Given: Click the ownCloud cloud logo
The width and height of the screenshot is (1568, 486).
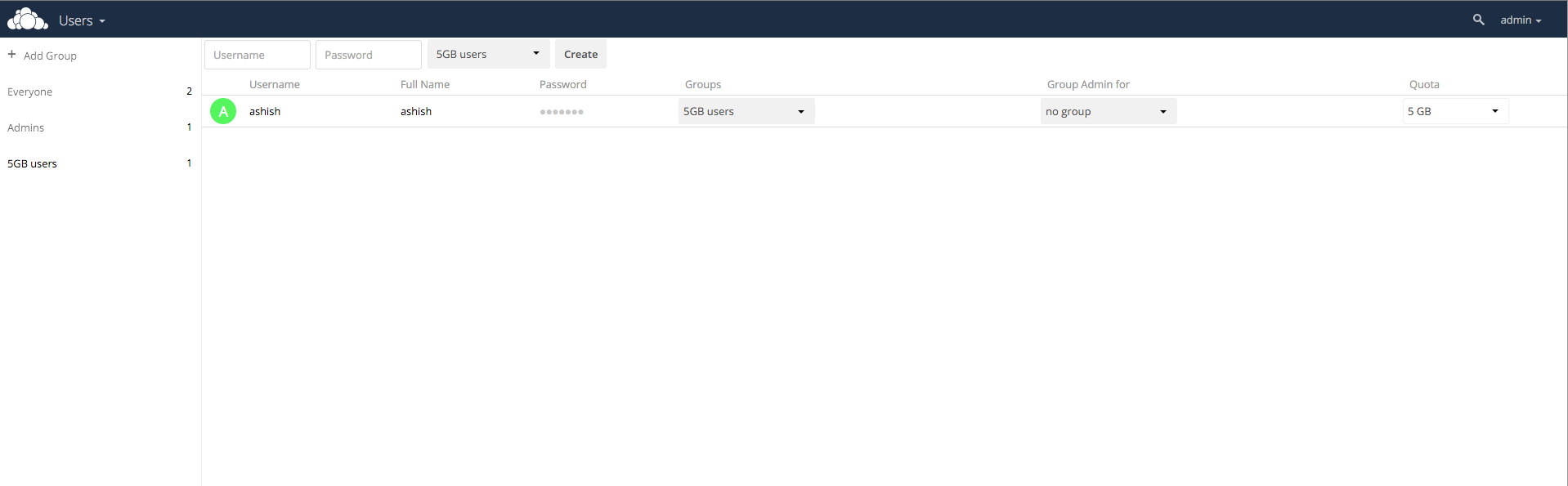Looking at the screenshot, I should [x=28, y=19].
